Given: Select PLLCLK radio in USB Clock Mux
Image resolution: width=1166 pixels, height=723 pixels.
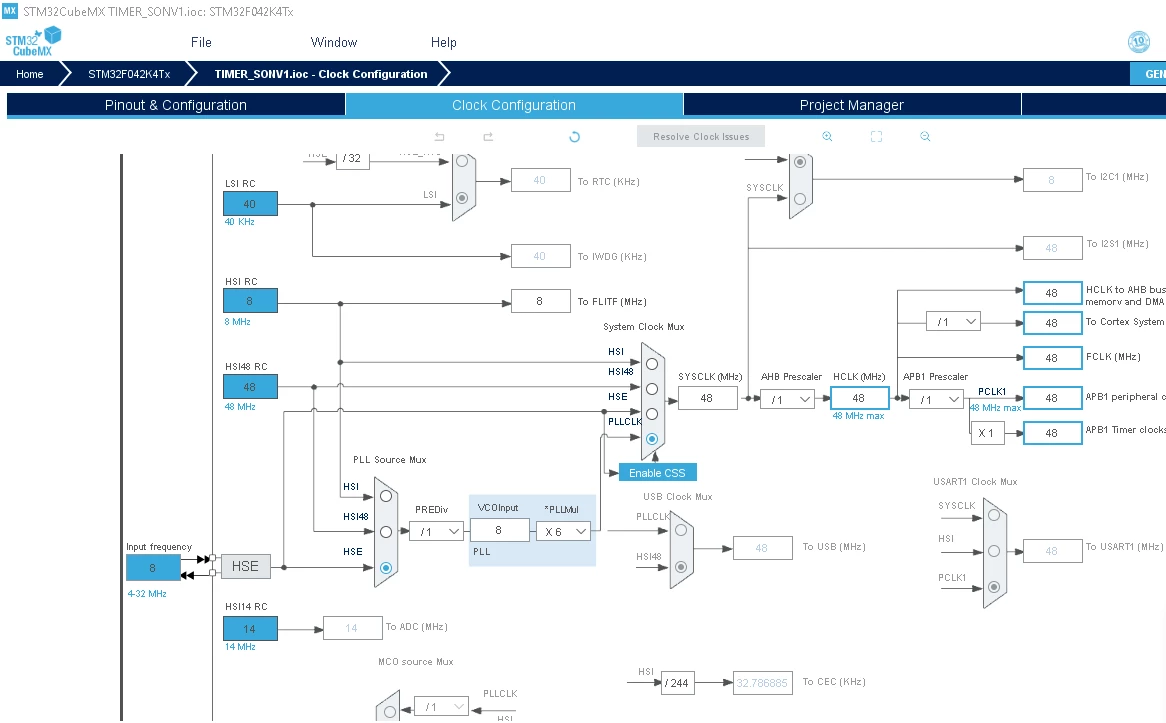Looking at the screenshot, I should coord(681,530).
